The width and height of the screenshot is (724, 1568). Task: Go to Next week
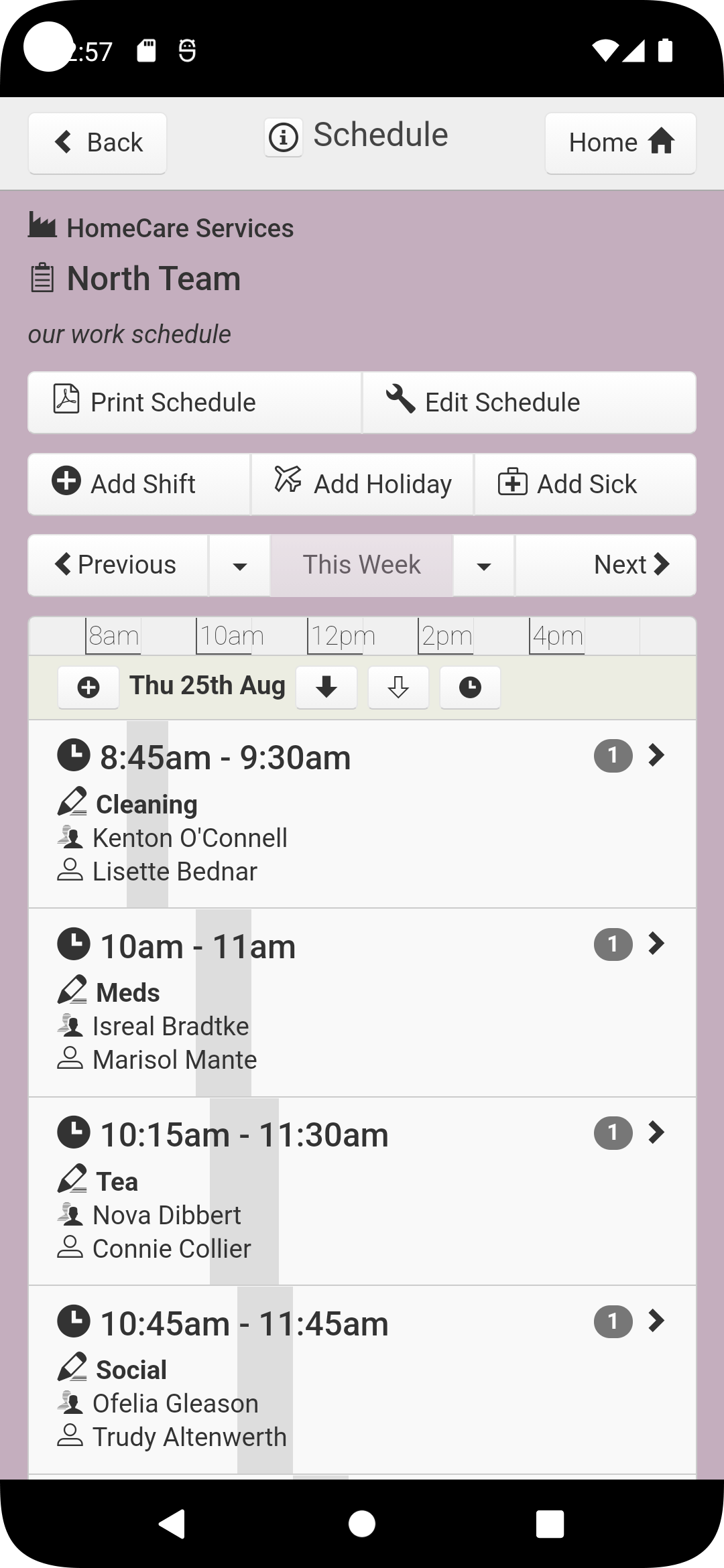click(605, 566)
